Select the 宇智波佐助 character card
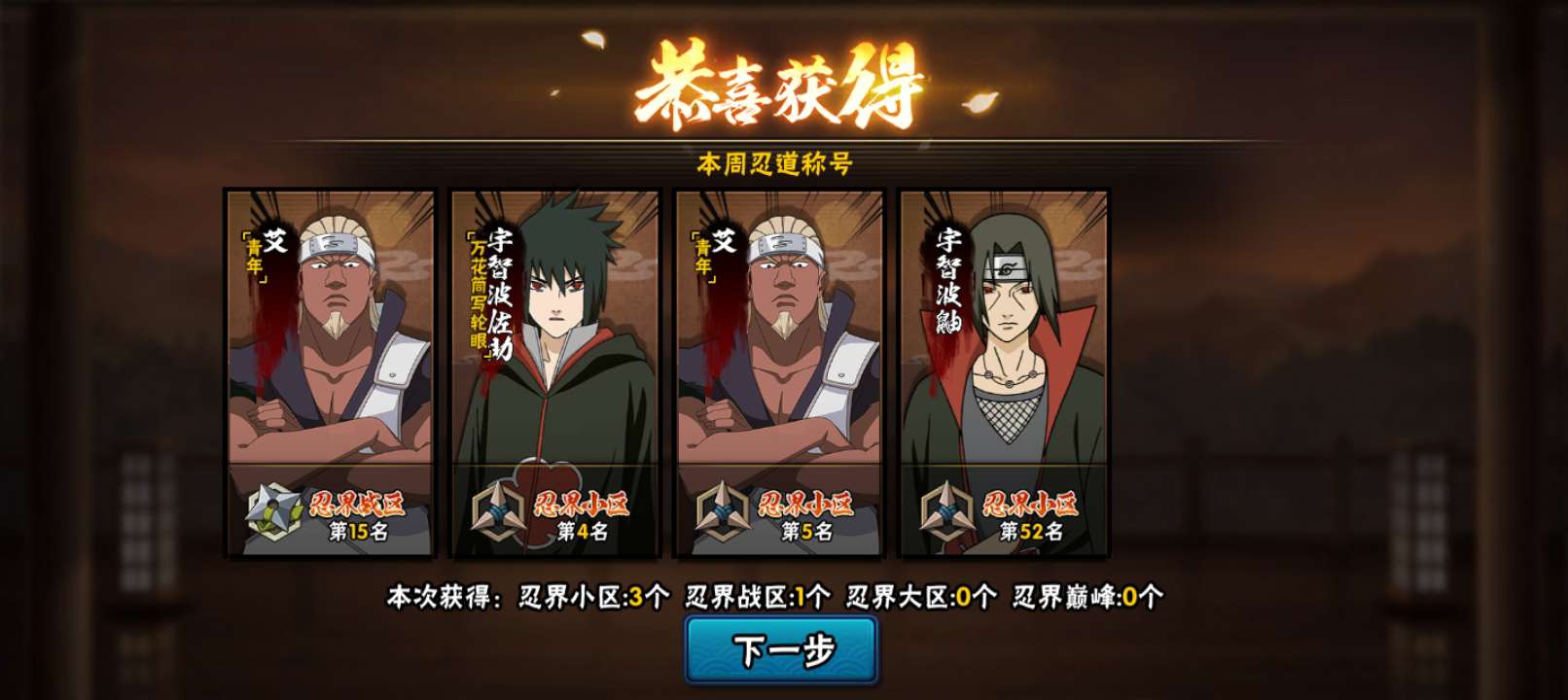 554,373
